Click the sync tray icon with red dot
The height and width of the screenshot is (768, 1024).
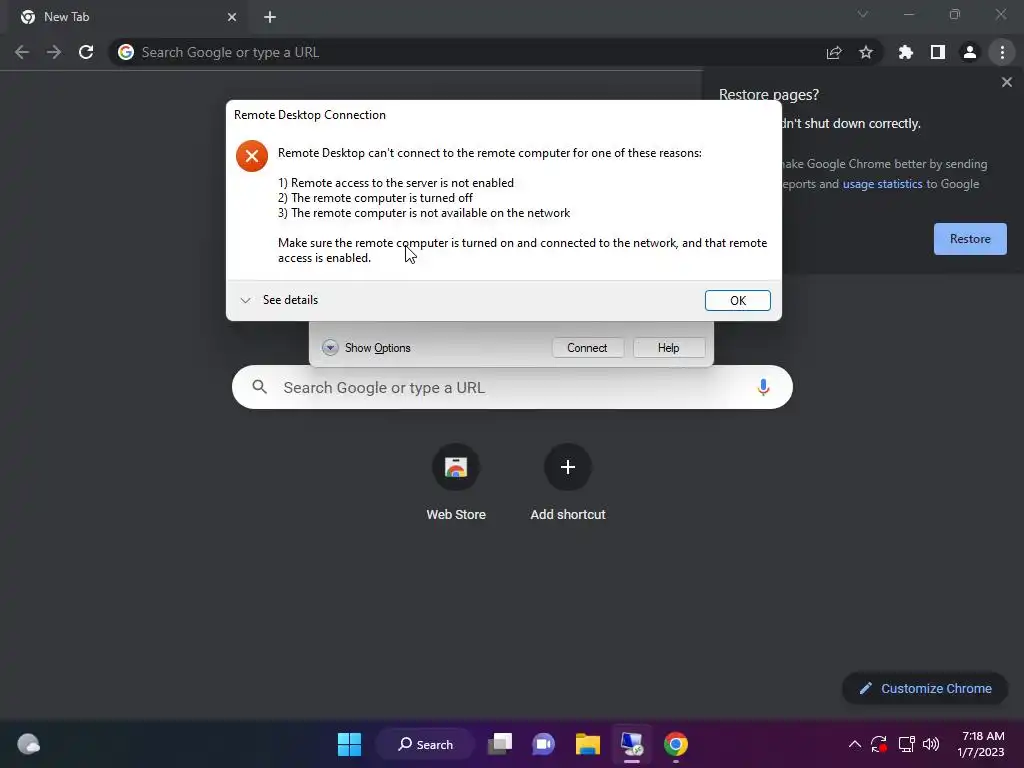tap(879, 744)
